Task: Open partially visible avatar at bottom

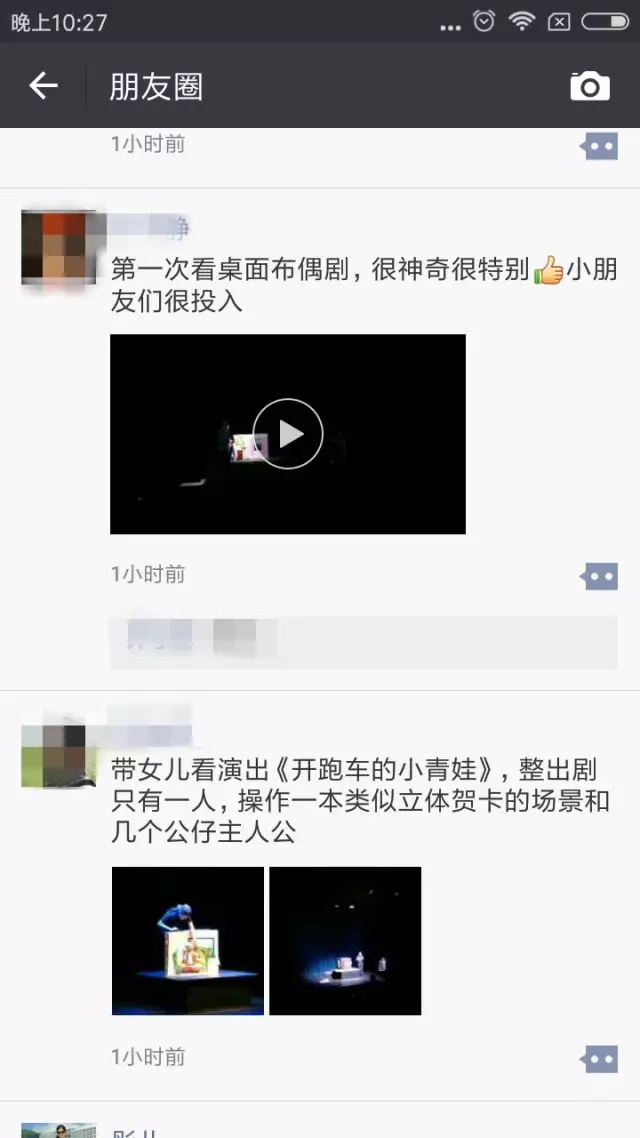Action: (x=59, y=1130)
